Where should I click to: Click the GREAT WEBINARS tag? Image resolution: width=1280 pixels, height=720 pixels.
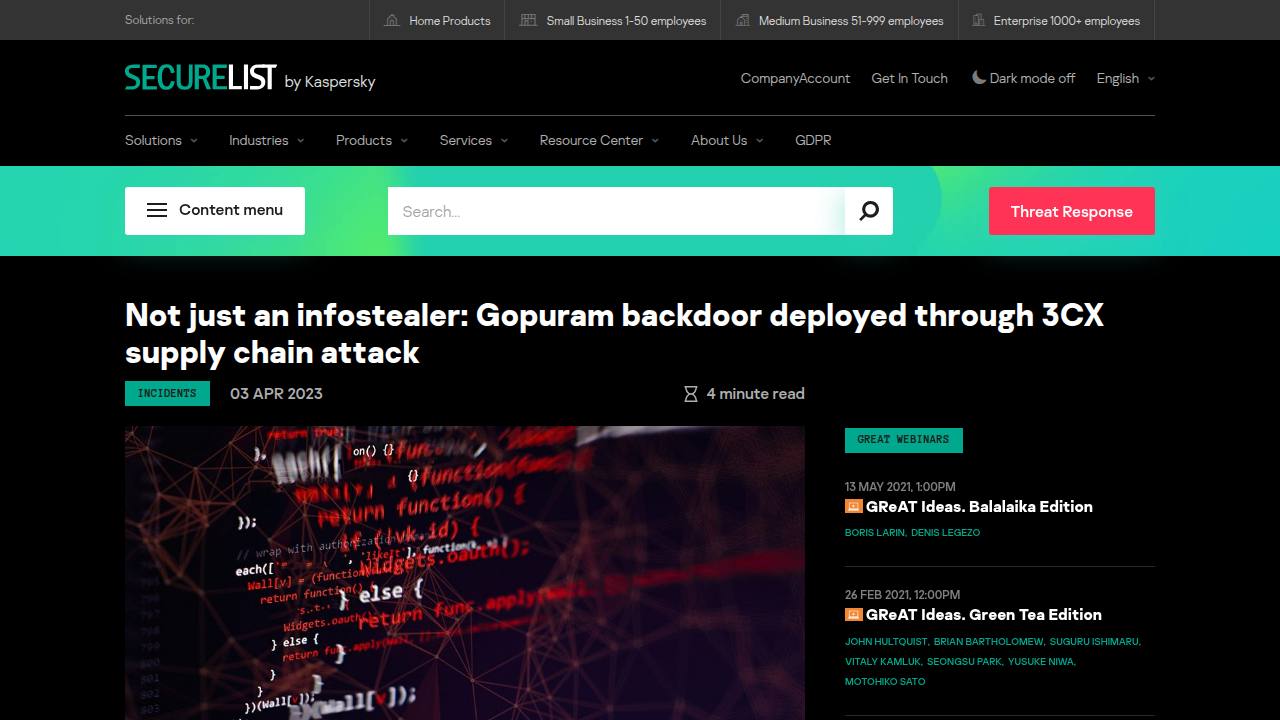(903, 440)
